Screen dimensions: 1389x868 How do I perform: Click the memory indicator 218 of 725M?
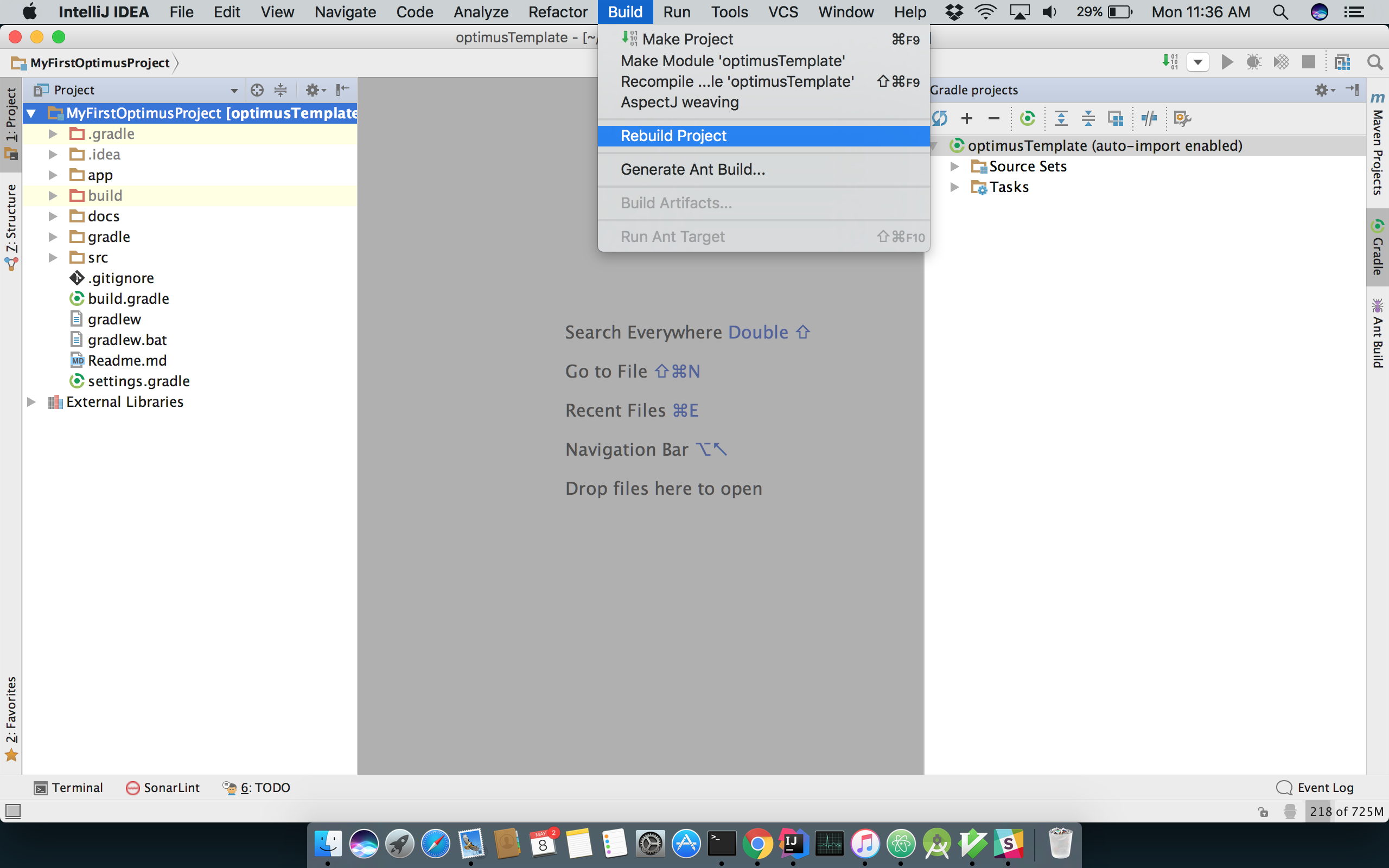pyautogui.click(x=1347, y=811)
